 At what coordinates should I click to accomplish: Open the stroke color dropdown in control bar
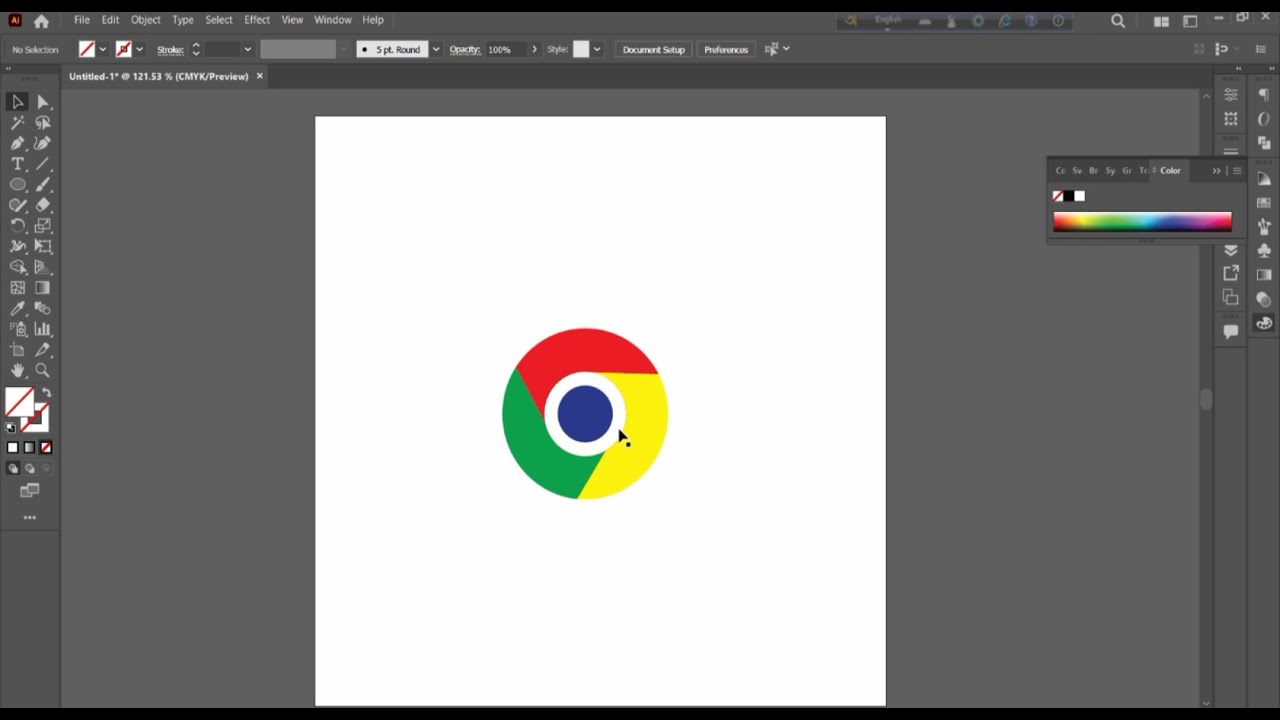pyautogui.click(x=139, y=49)
